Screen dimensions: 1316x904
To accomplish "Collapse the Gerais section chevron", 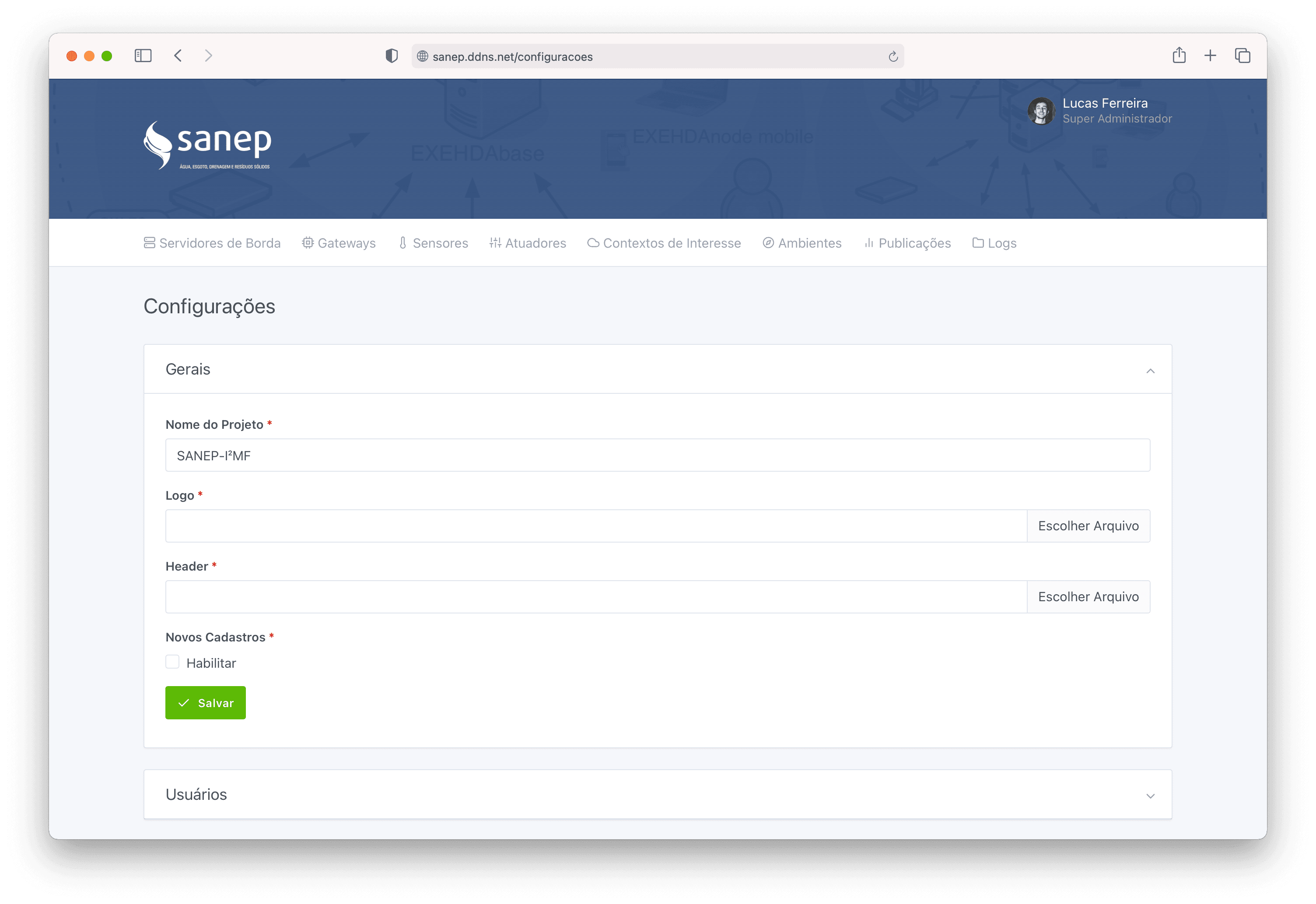I will click(1150, 371).
